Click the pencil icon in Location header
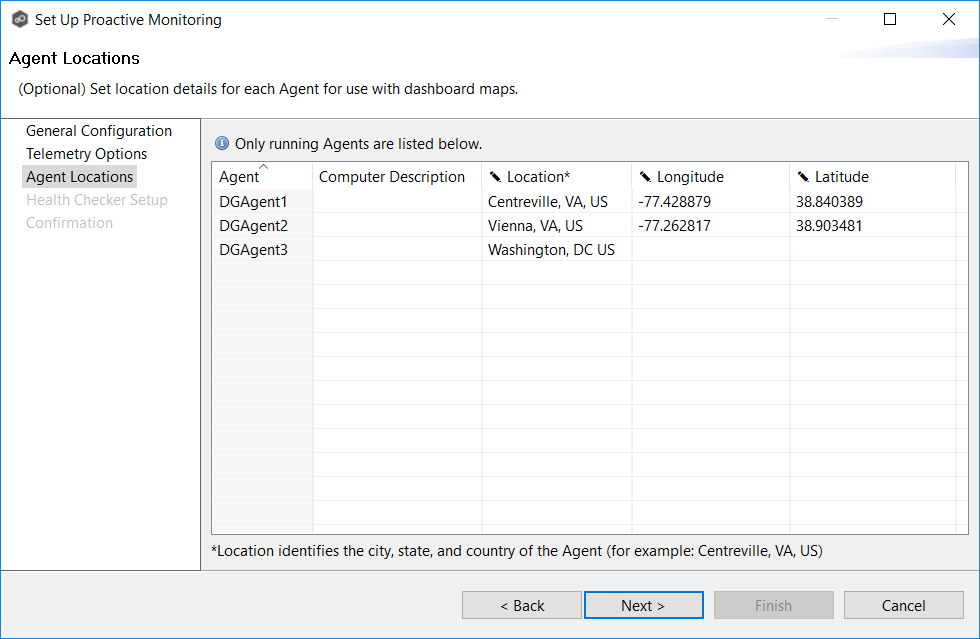This screenshot has width=980, height=639. point(495,177)
